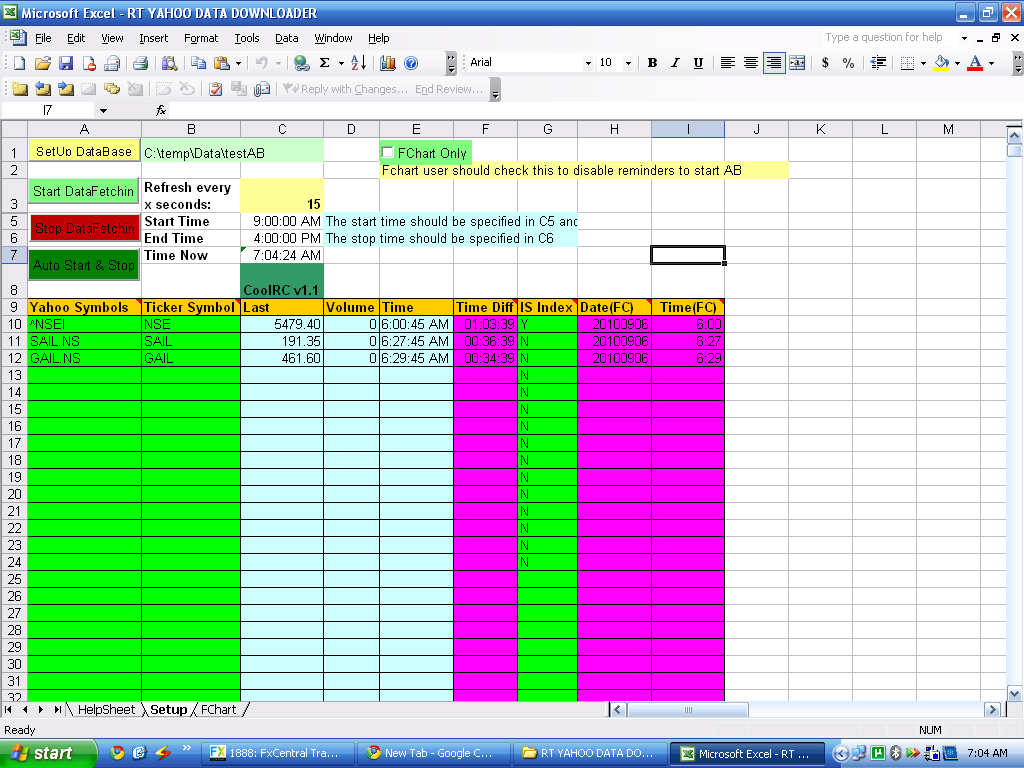Screen dimensions: 1024x768
Task: Save the workbook using the floppy icon
Action: [66, 63]
